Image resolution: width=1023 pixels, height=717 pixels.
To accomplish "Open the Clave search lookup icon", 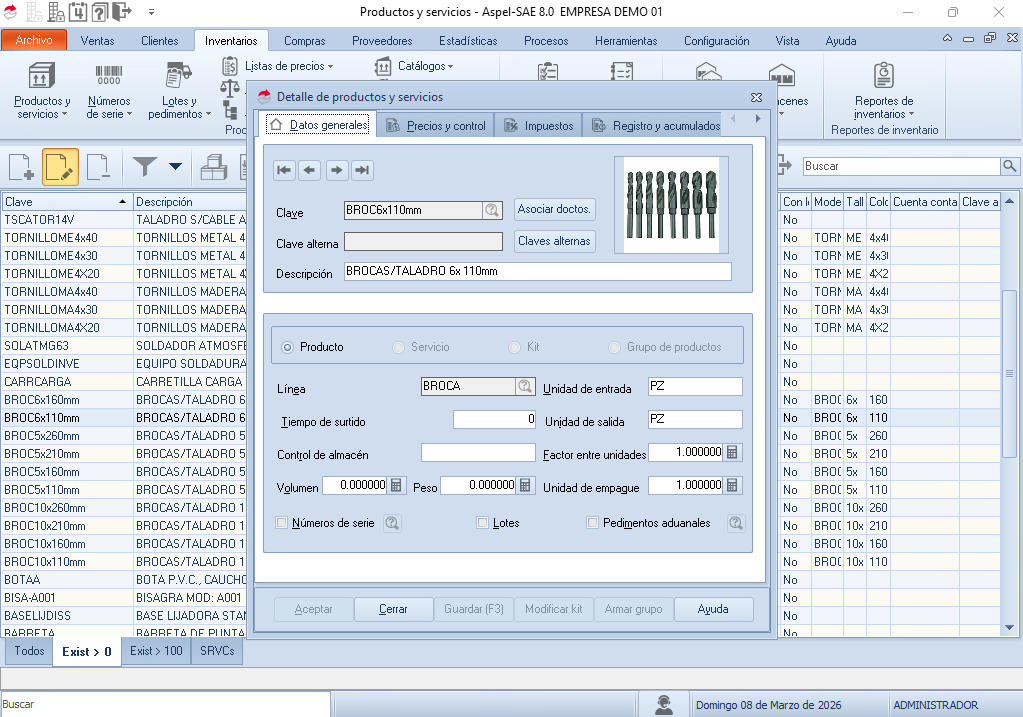I will point(492,211).
